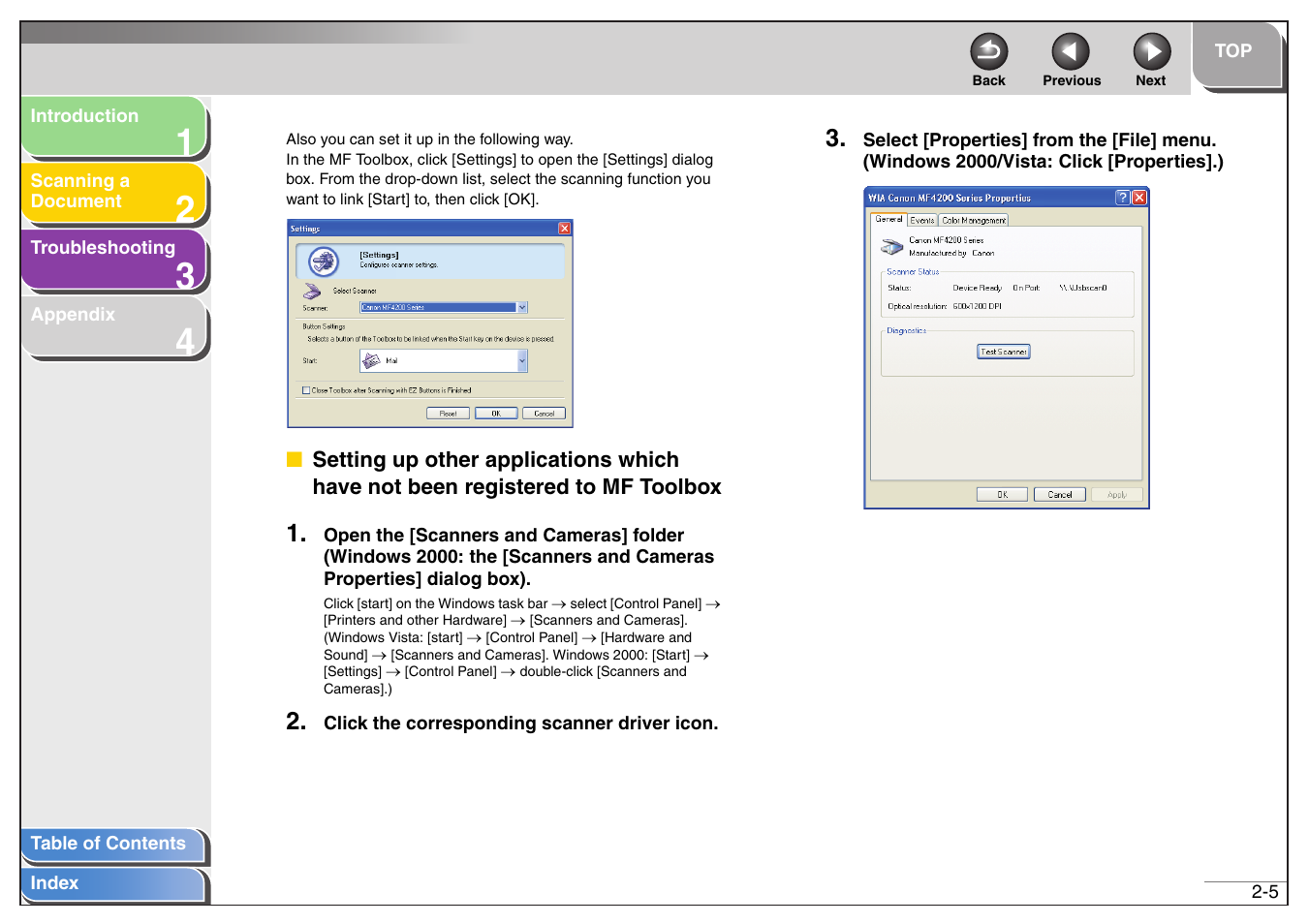Click the help question-mark icon in the Properties title bar
The image size is (1309, 924).
[1123, 198]
